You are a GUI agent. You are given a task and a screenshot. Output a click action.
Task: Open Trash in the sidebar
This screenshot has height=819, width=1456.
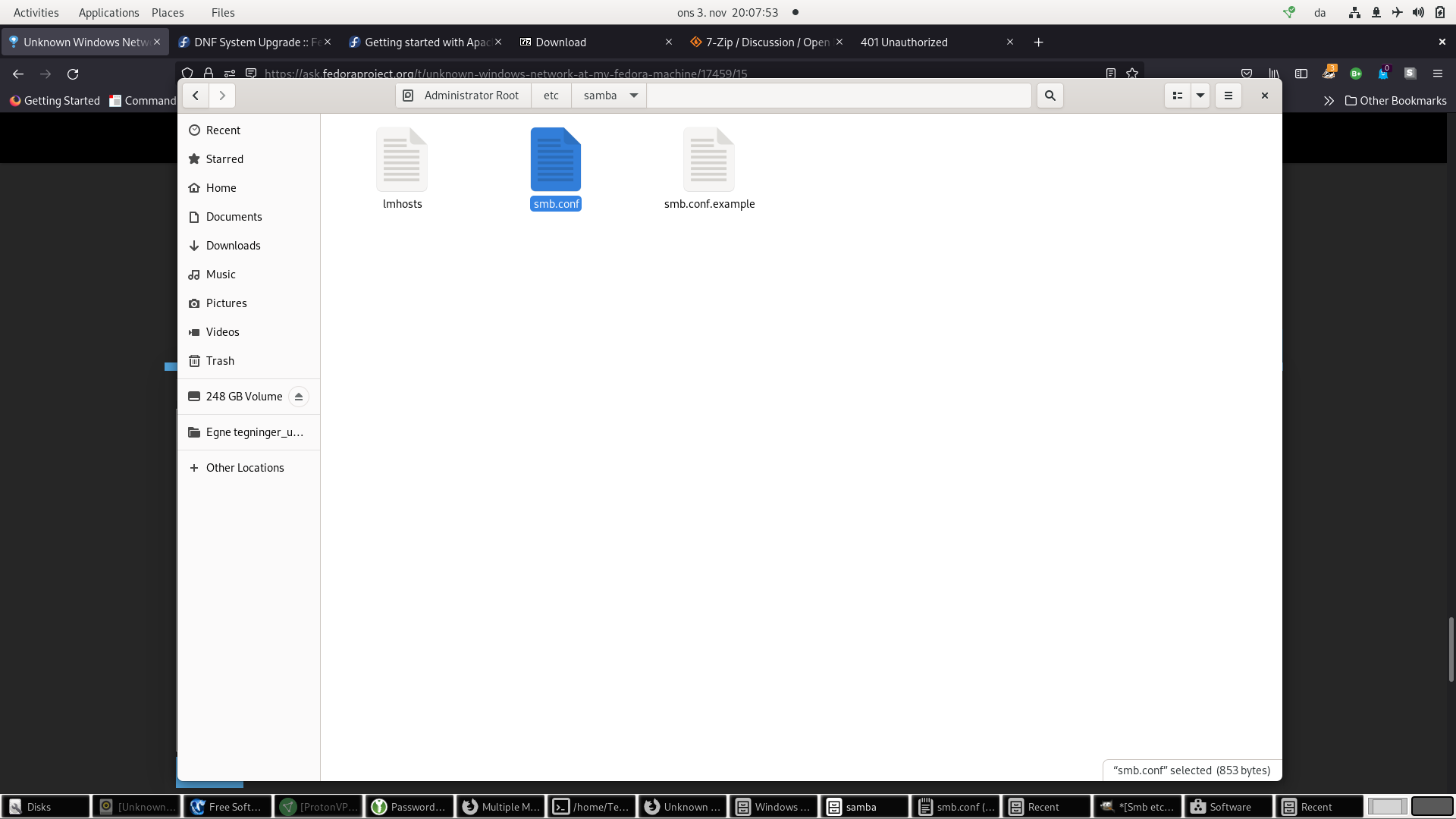coord(220,361)
